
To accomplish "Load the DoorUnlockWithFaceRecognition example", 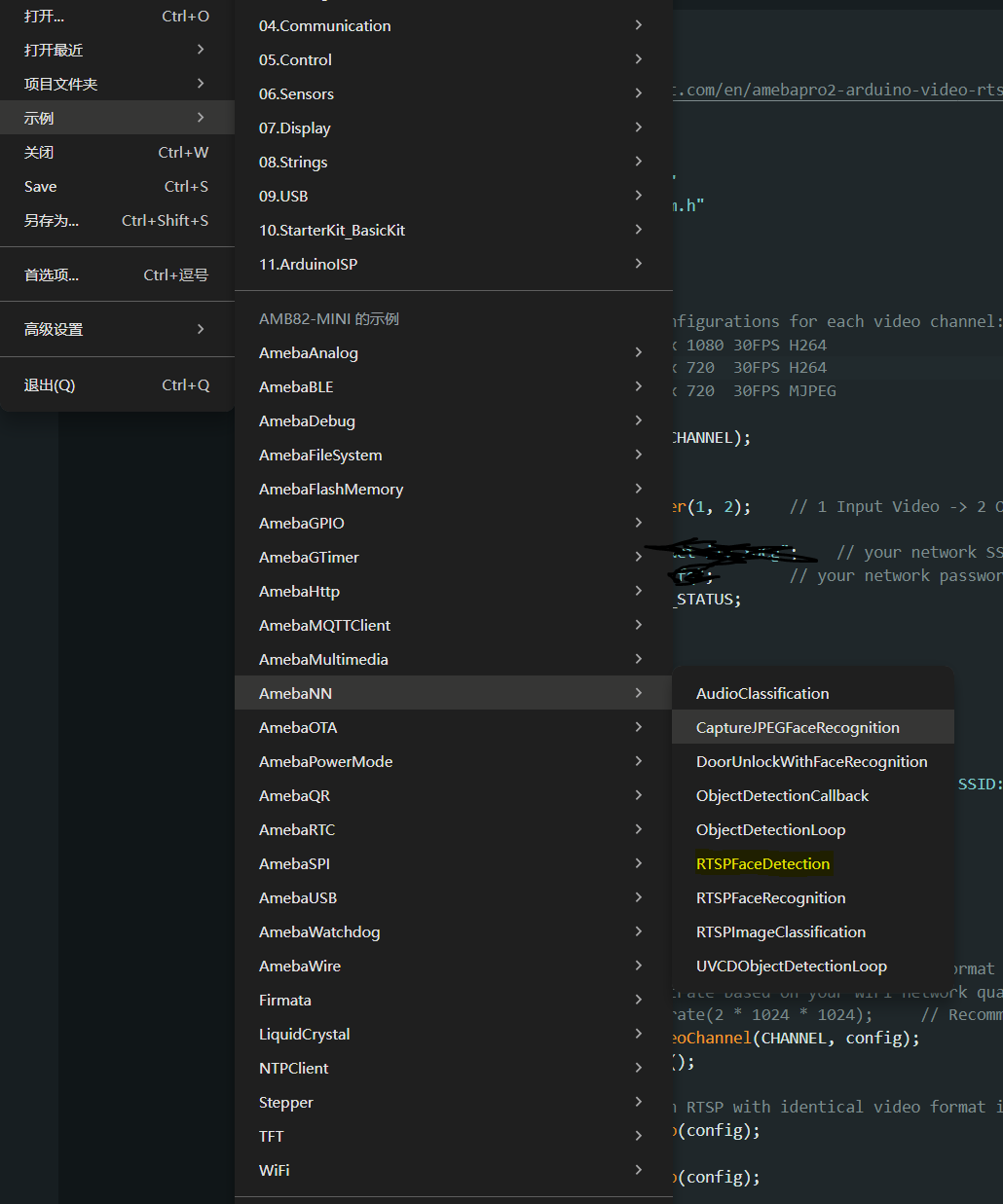I will click(813, 761).
